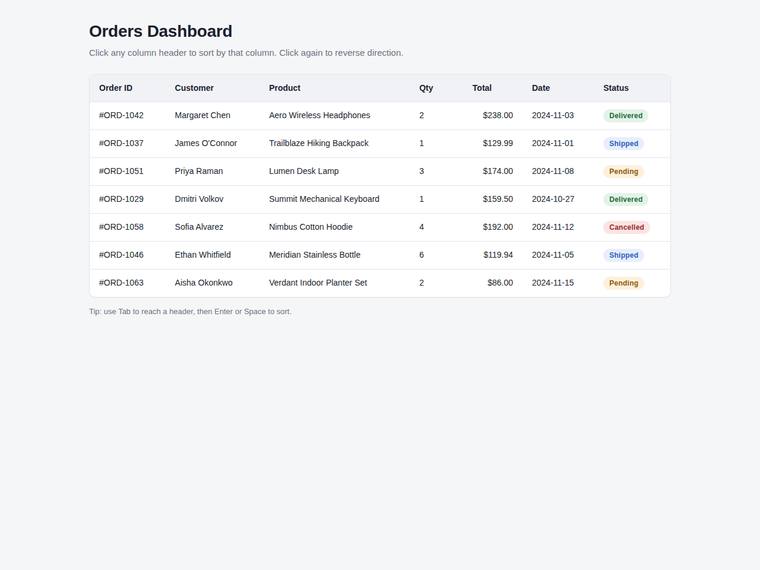
Task: Click the date 2024-11-12
Action: click(553, 227)
